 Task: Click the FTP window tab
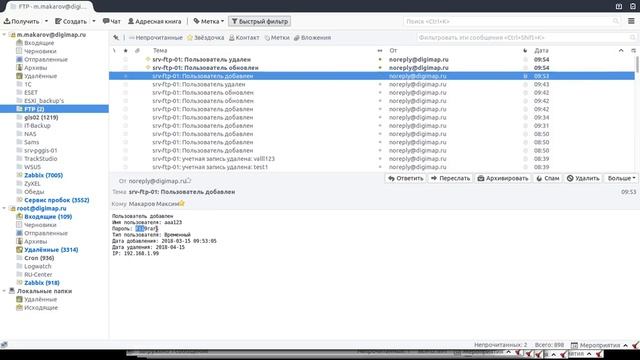[49, 7]
